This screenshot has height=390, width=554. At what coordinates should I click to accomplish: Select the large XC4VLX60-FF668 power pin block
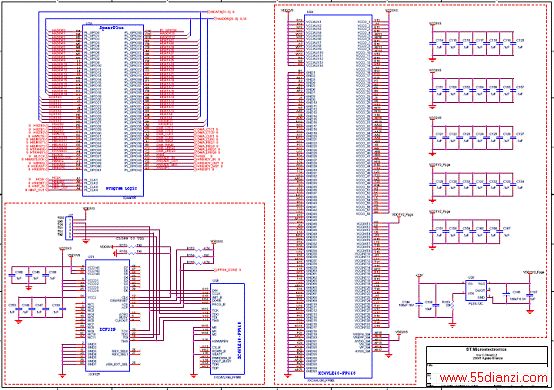click(x=338, y=196)
